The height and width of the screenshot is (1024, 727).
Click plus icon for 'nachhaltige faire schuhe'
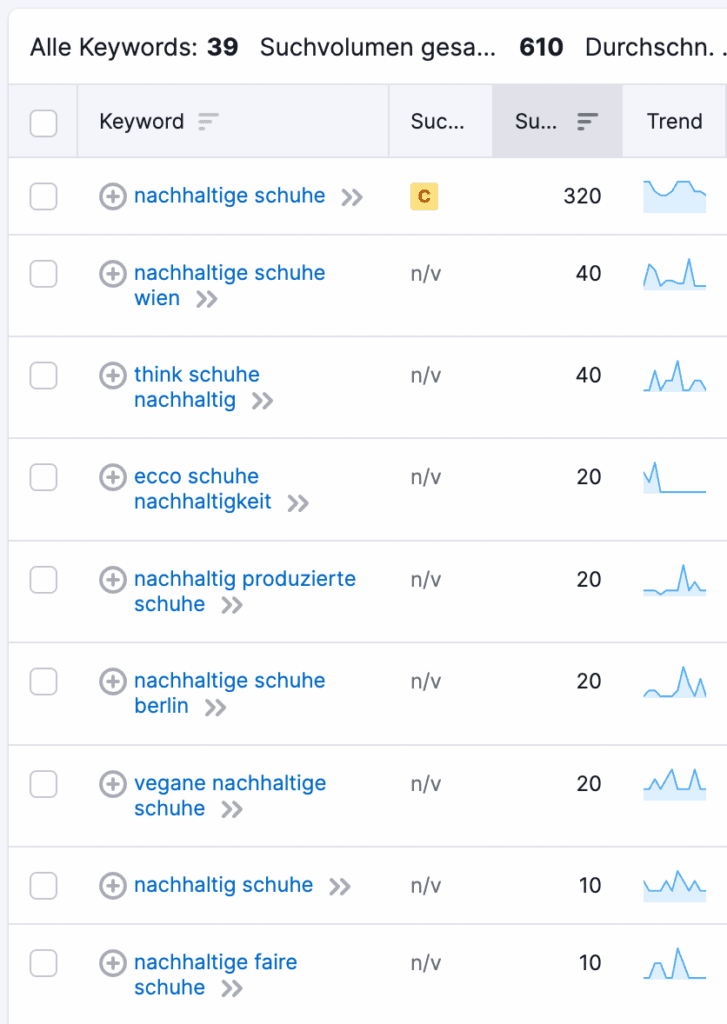[x=113, y=964]
